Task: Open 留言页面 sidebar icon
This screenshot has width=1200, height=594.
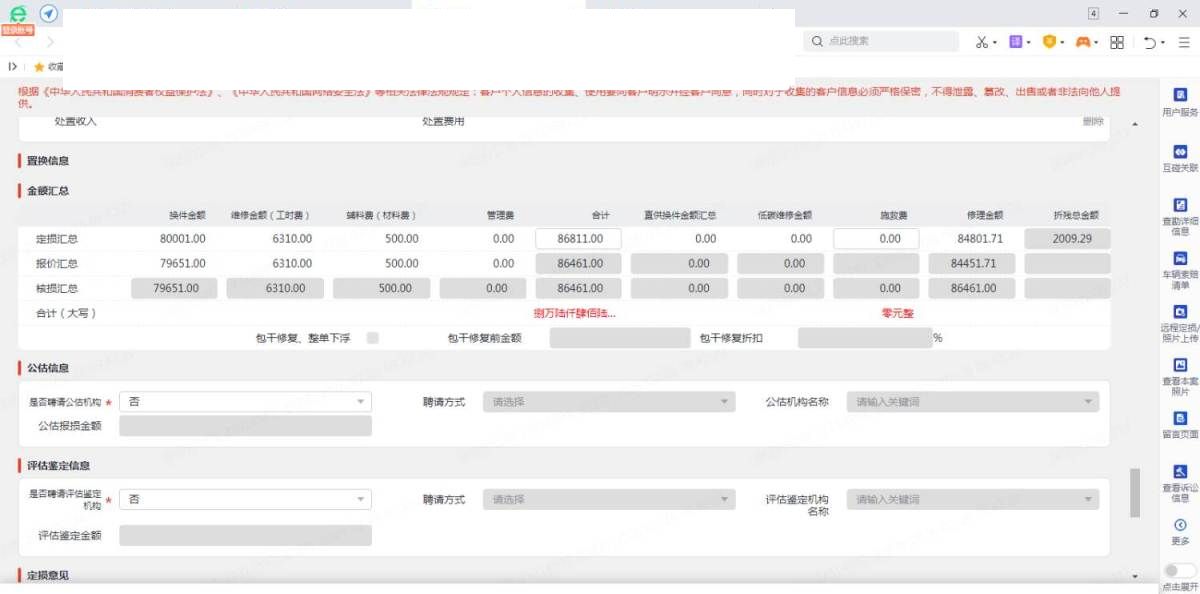Action: (x=1180, y=419)
